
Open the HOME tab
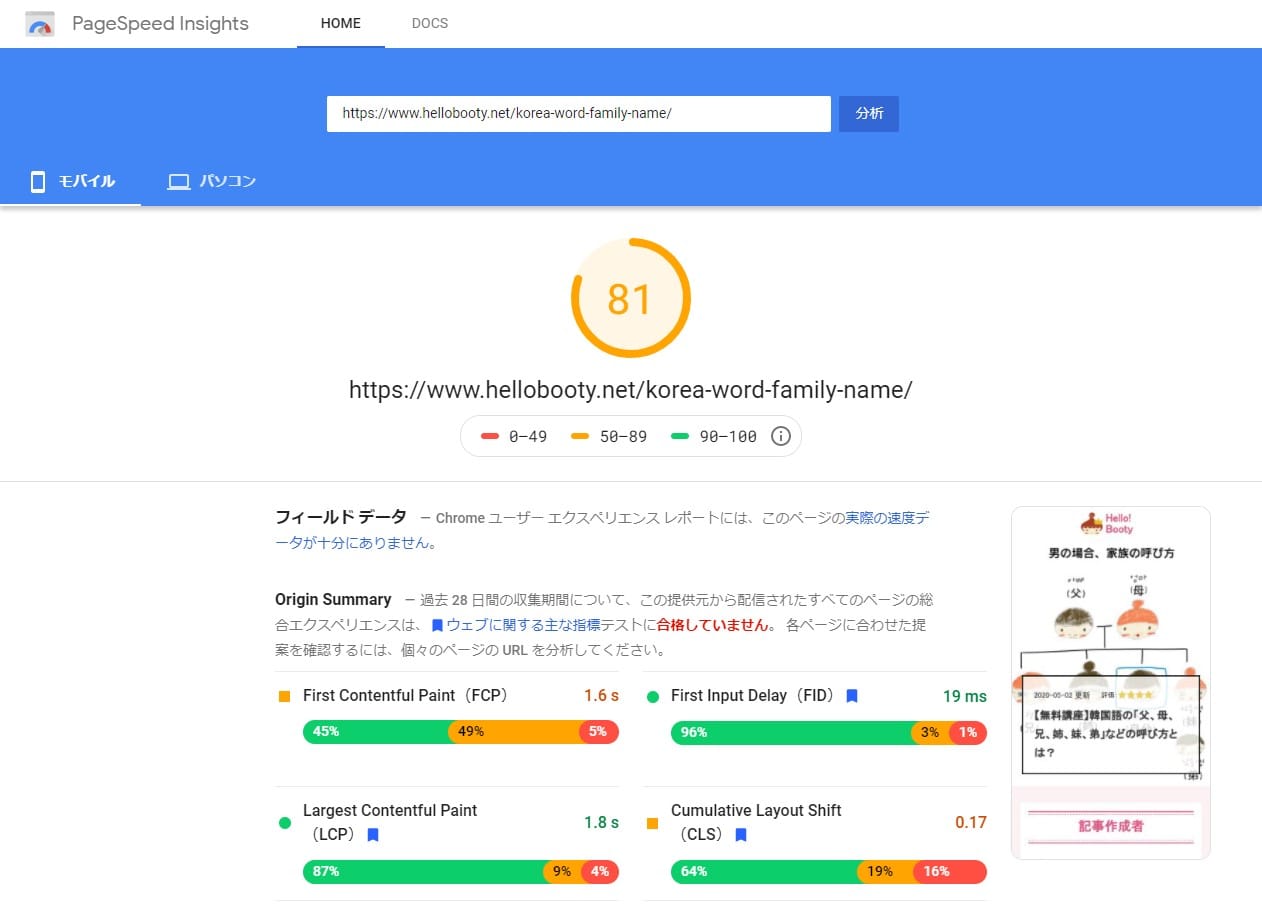pyautogui.click(x=340, y=23)
